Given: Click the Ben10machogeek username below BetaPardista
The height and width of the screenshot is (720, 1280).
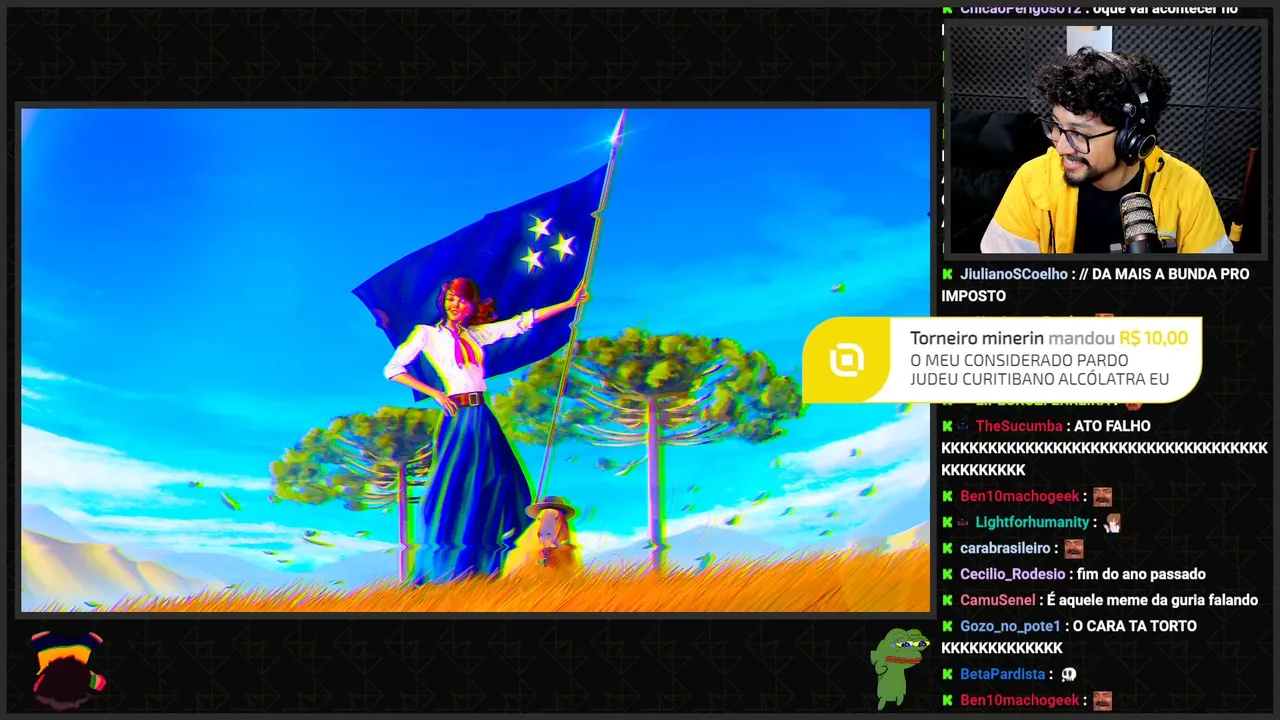Looking at the screenshot, I should coord(1020,700).
